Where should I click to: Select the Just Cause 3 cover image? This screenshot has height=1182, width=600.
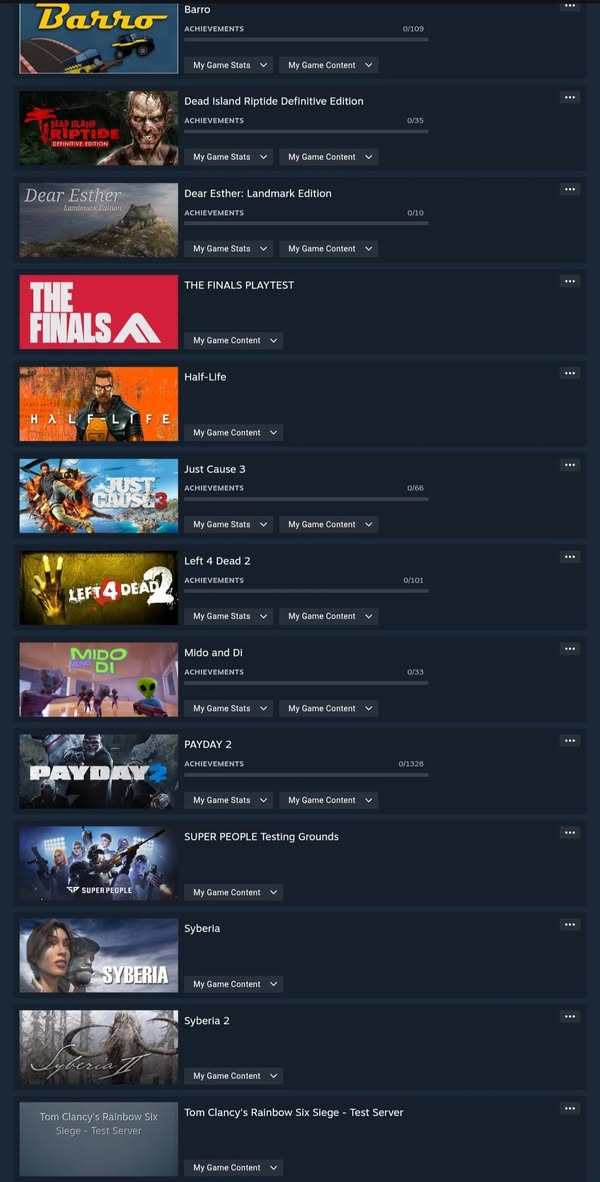[x=99, y=496]
